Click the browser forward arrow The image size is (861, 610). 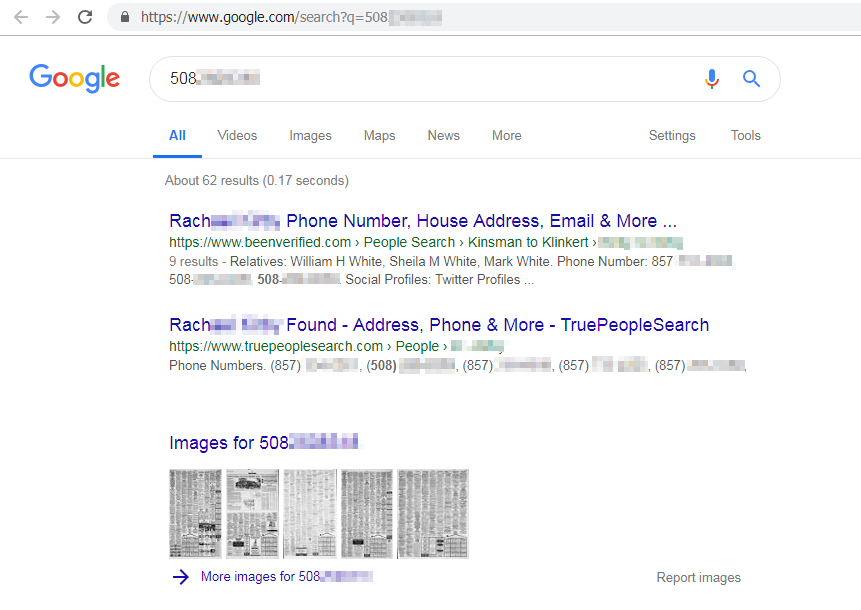[53, 17]
